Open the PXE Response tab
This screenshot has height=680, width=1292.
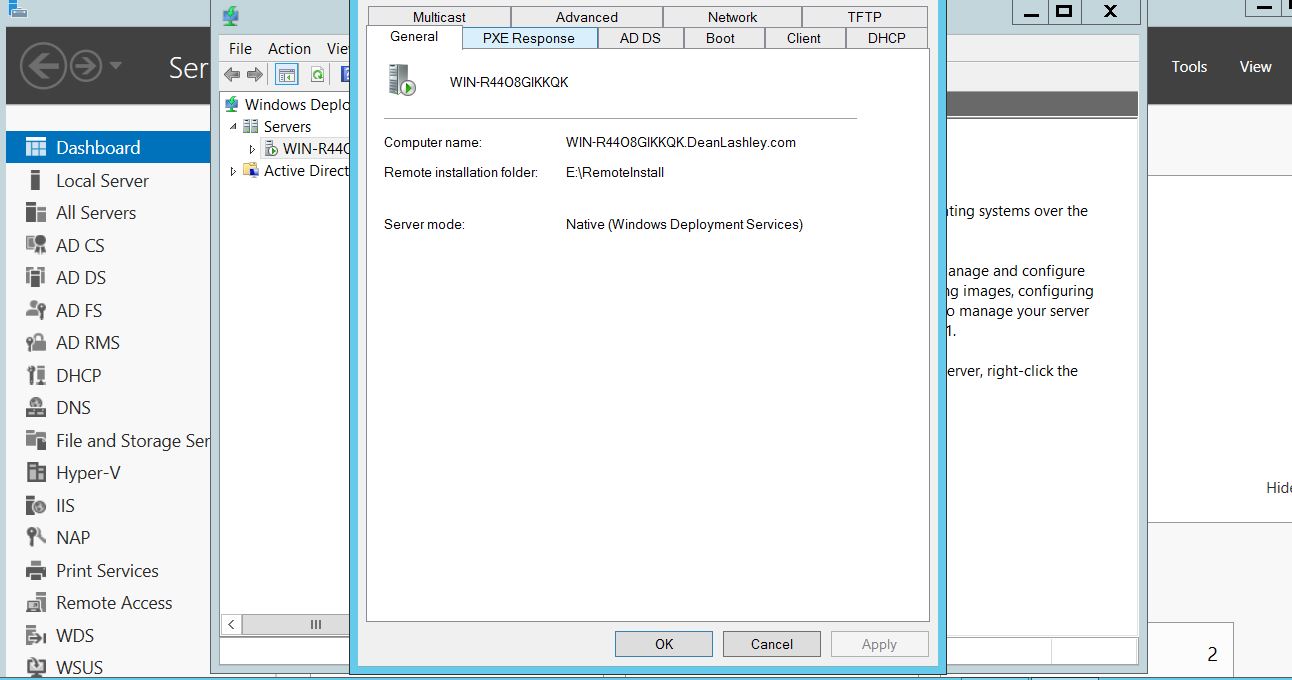[x=529, y=38]
